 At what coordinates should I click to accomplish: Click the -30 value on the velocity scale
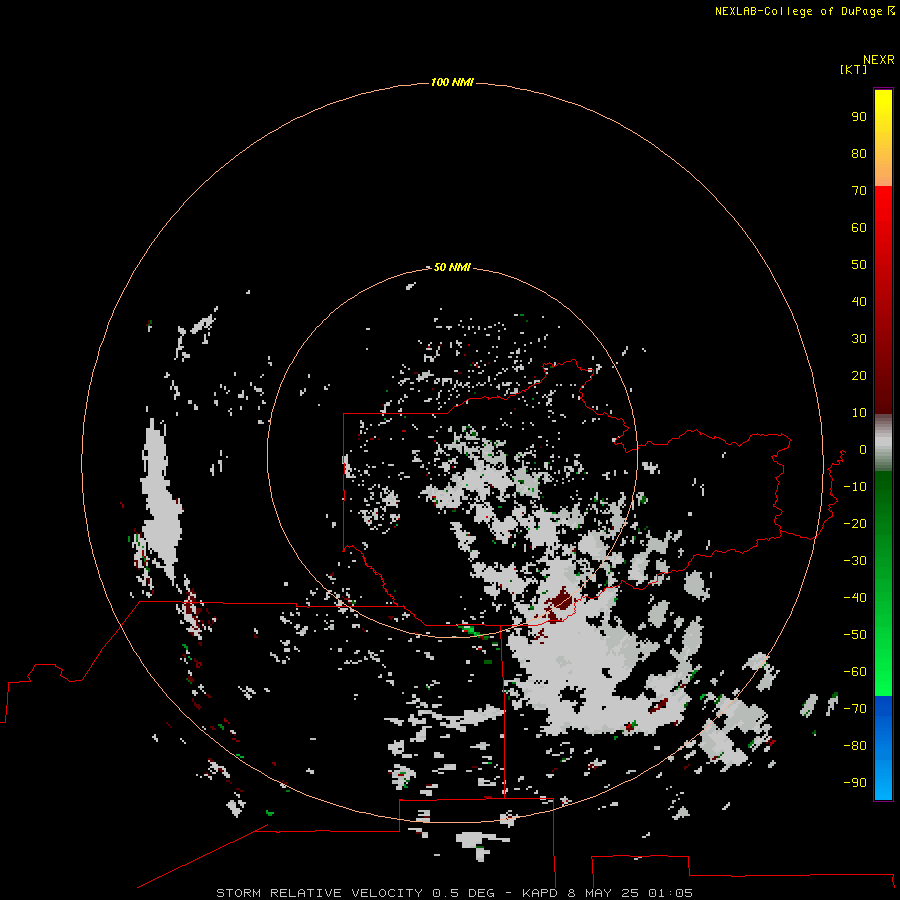click(855, 561)
